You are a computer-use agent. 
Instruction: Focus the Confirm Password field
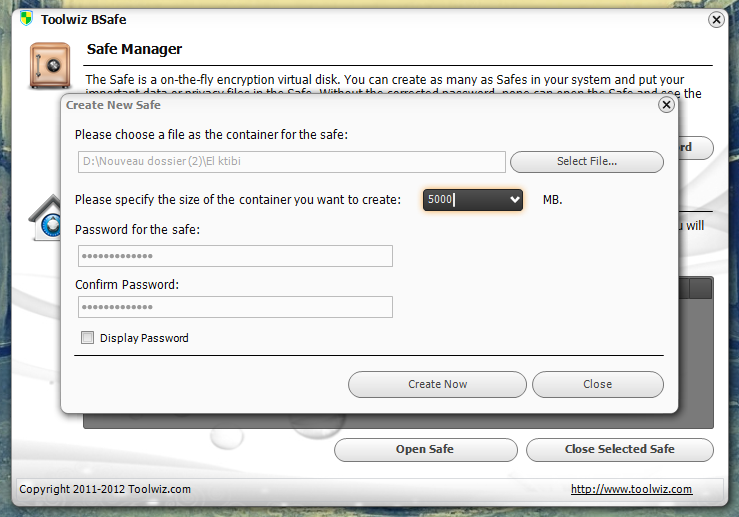pyautogui.click(x=235, y=307)
